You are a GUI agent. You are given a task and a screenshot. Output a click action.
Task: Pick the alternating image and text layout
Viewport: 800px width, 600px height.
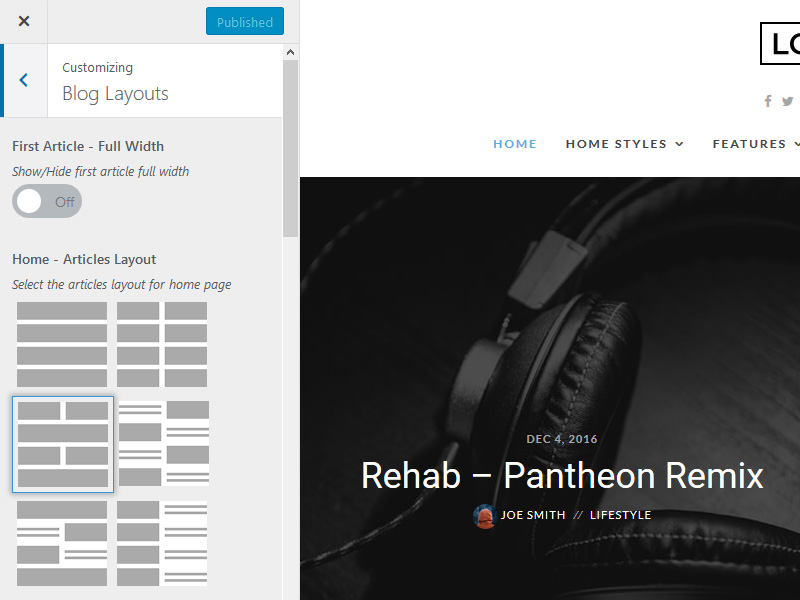click(164, 444)
